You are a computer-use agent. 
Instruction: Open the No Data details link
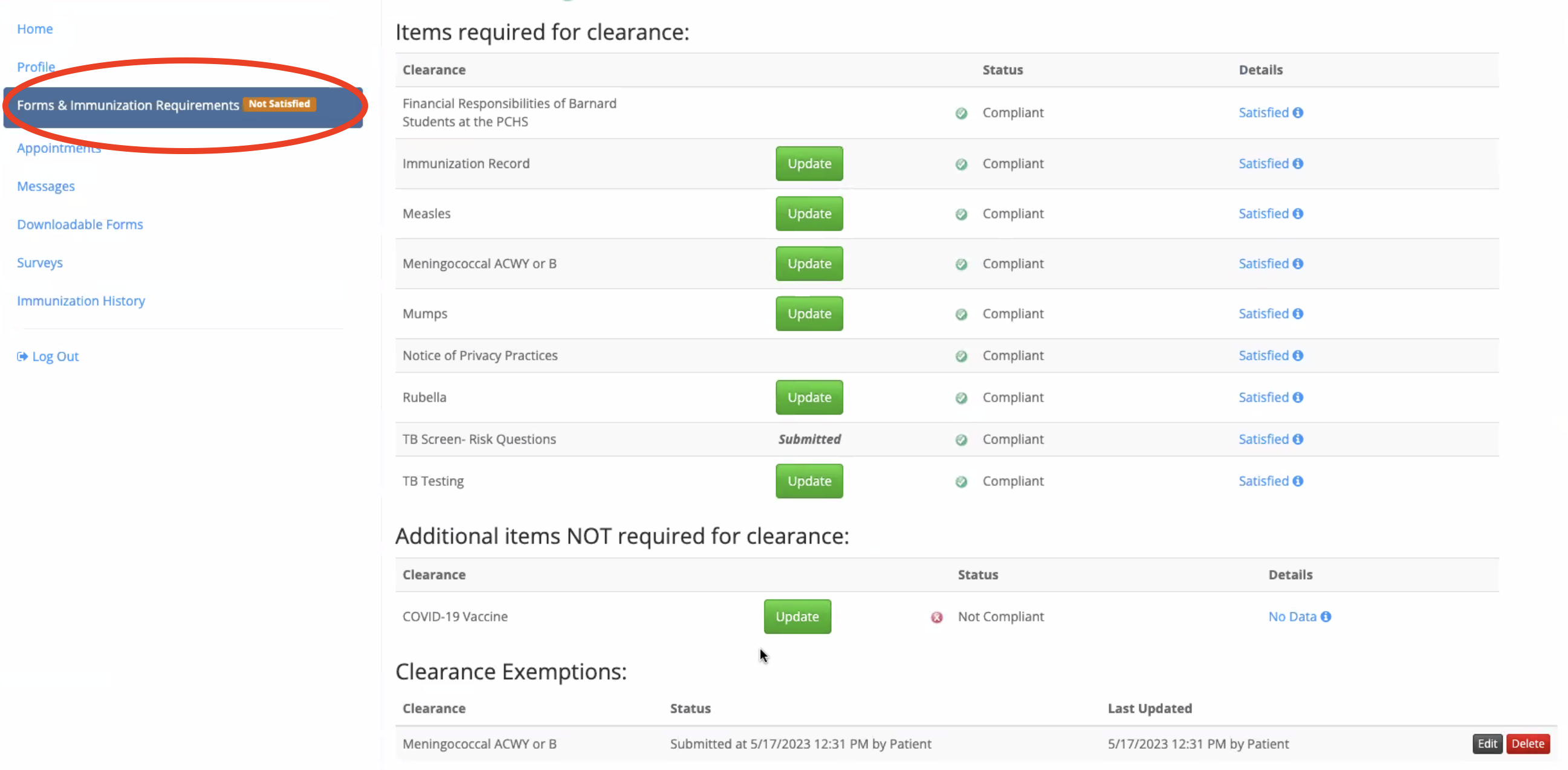[x=1292, y=616]
